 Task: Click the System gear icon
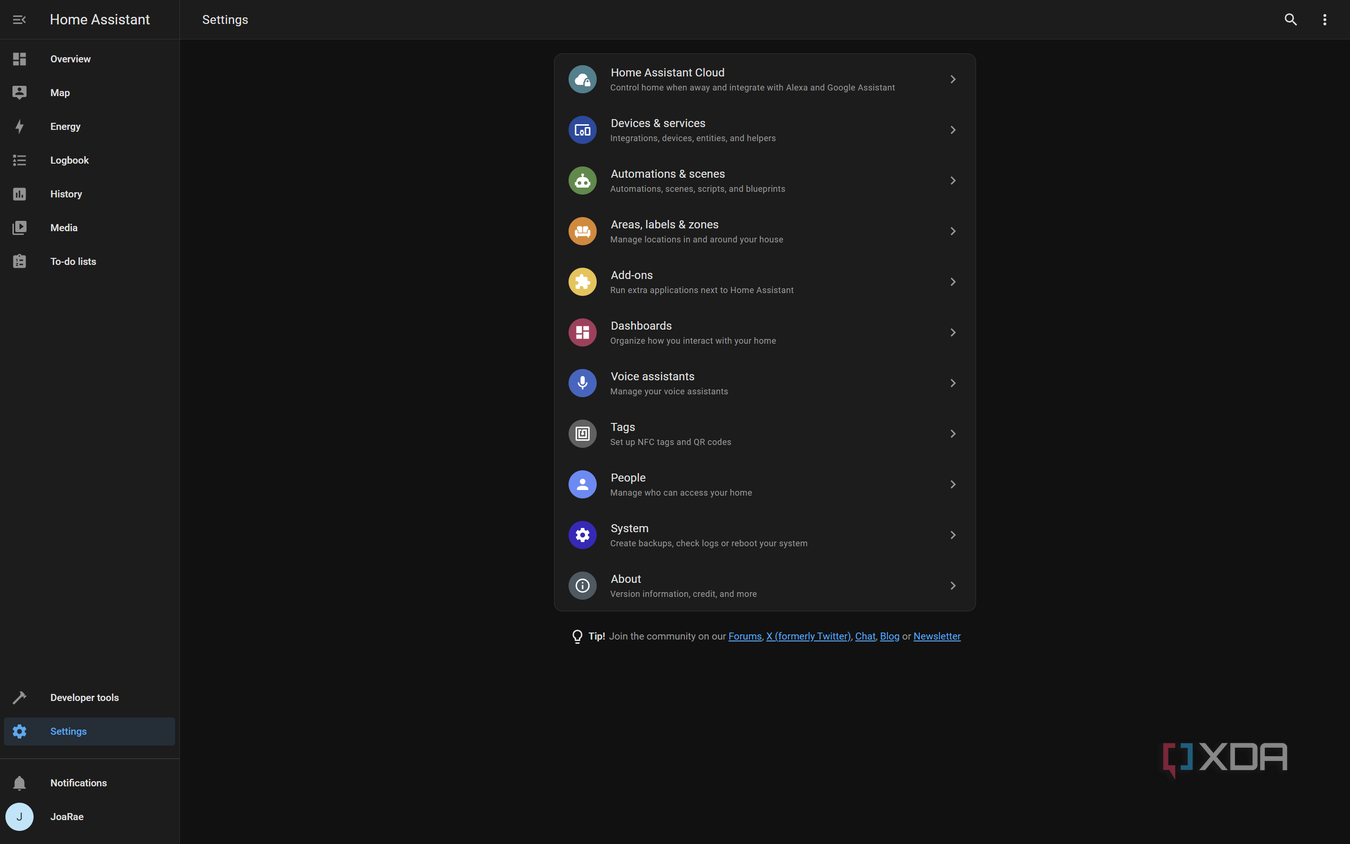[582, 535]
